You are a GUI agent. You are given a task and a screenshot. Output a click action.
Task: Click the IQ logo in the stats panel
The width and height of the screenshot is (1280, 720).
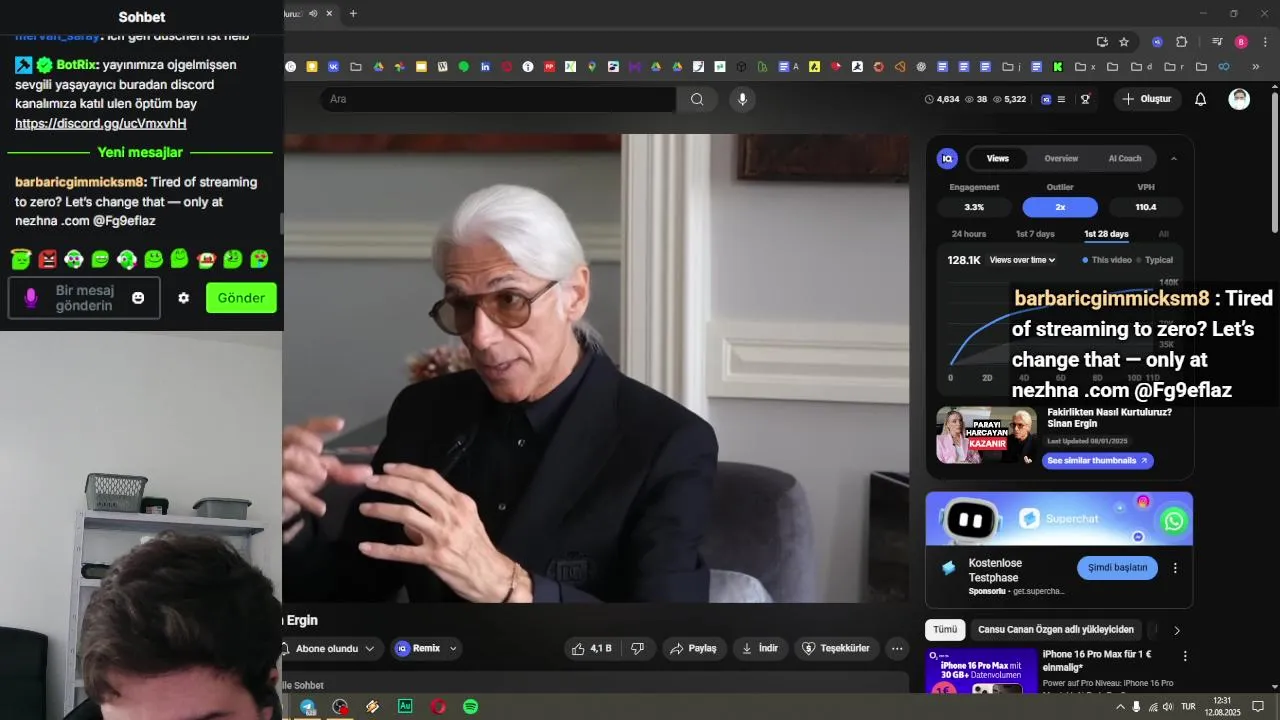947,158
